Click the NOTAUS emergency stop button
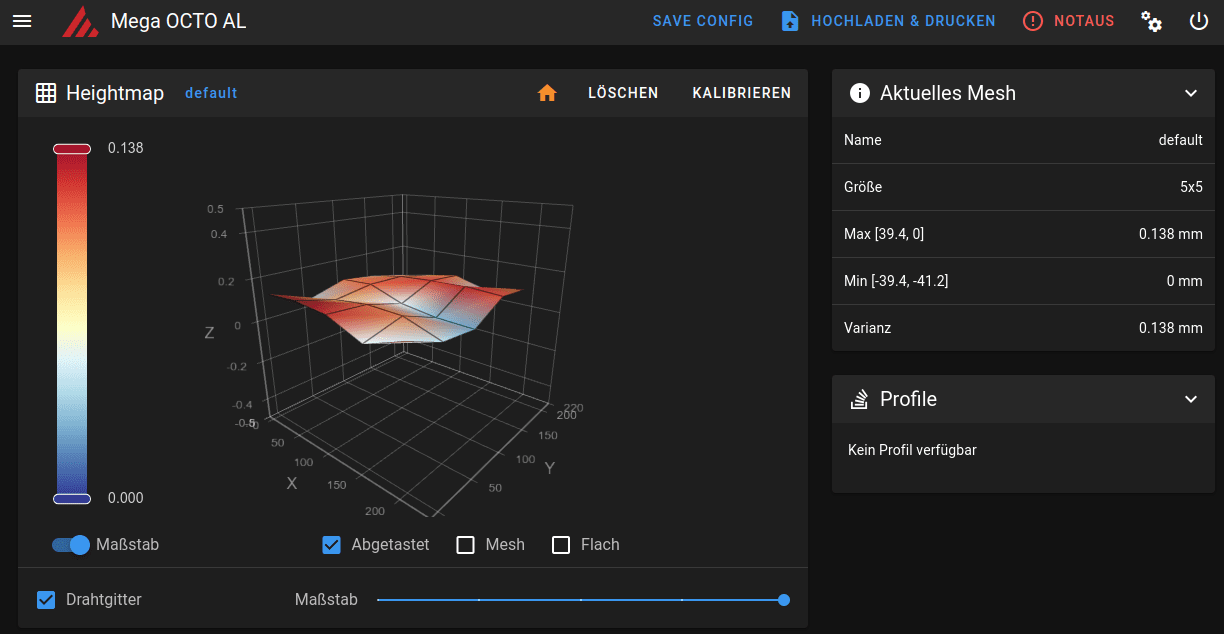1224x634 pixels. 1069,21
